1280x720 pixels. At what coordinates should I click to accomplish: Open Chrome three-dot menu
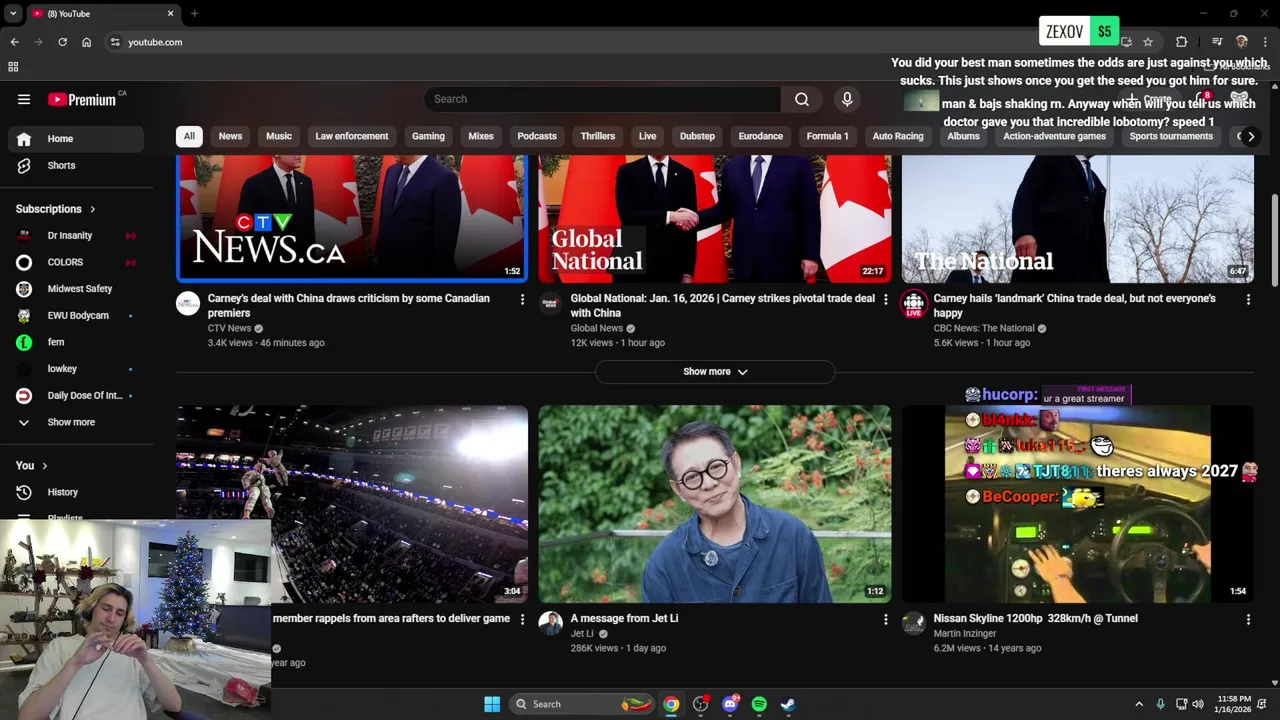[1266, 42]
